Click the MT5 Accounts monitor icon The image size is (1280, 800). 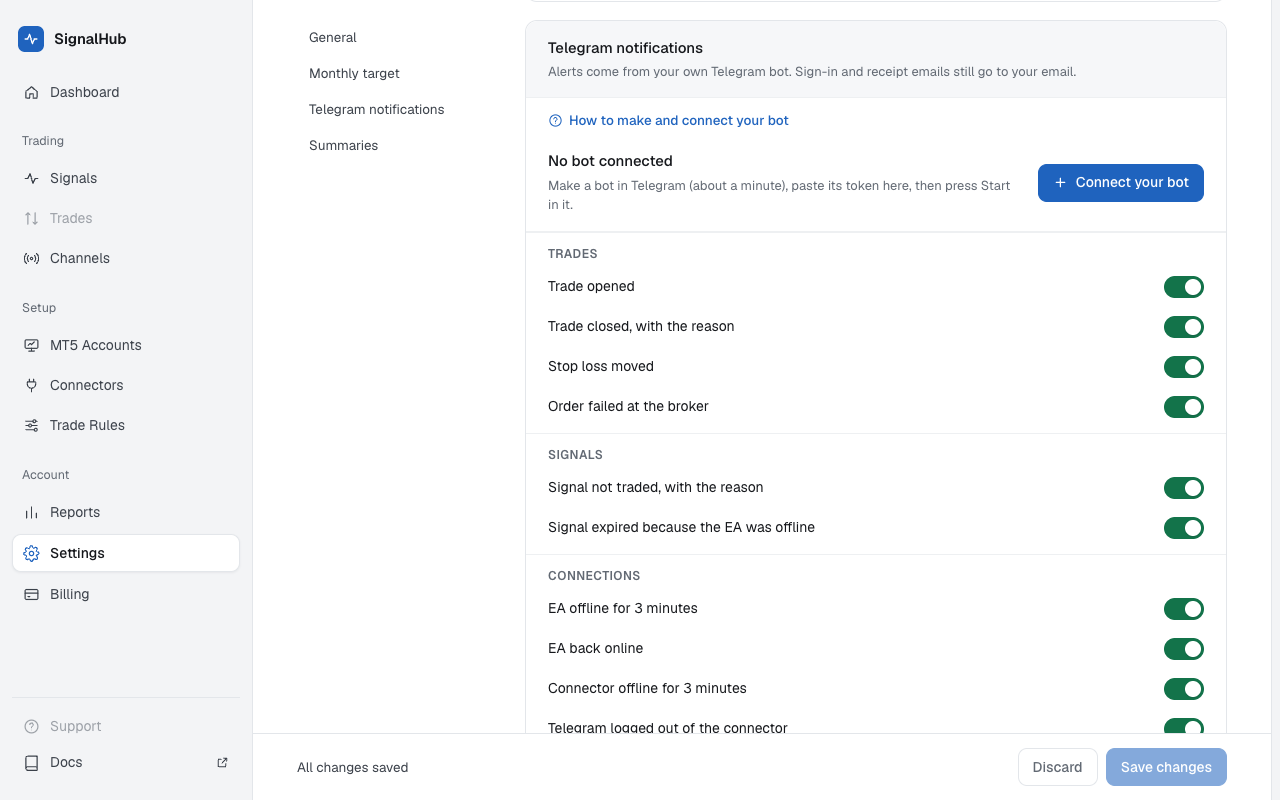coord(31,345)
